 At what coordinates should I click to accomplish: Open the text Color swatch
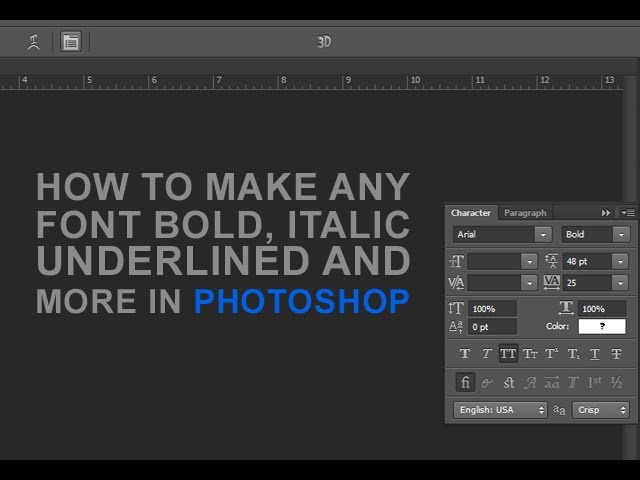[602, 327]
